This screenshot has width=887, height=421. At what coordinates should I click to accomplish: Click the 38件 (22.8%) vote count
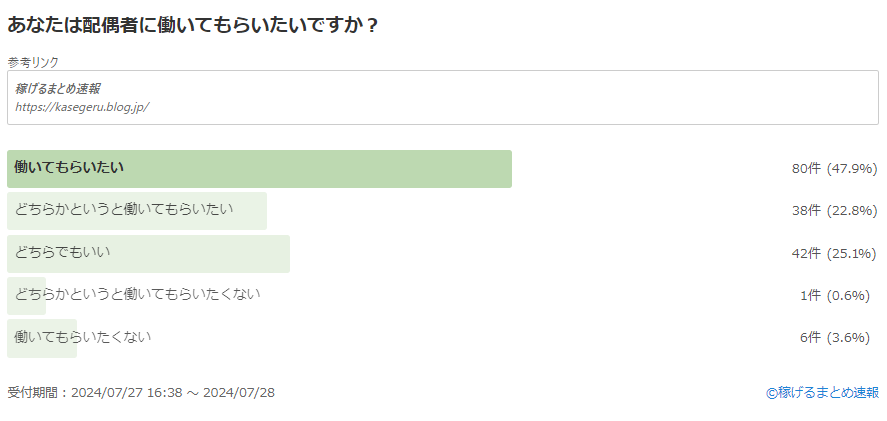coord(834,211)
